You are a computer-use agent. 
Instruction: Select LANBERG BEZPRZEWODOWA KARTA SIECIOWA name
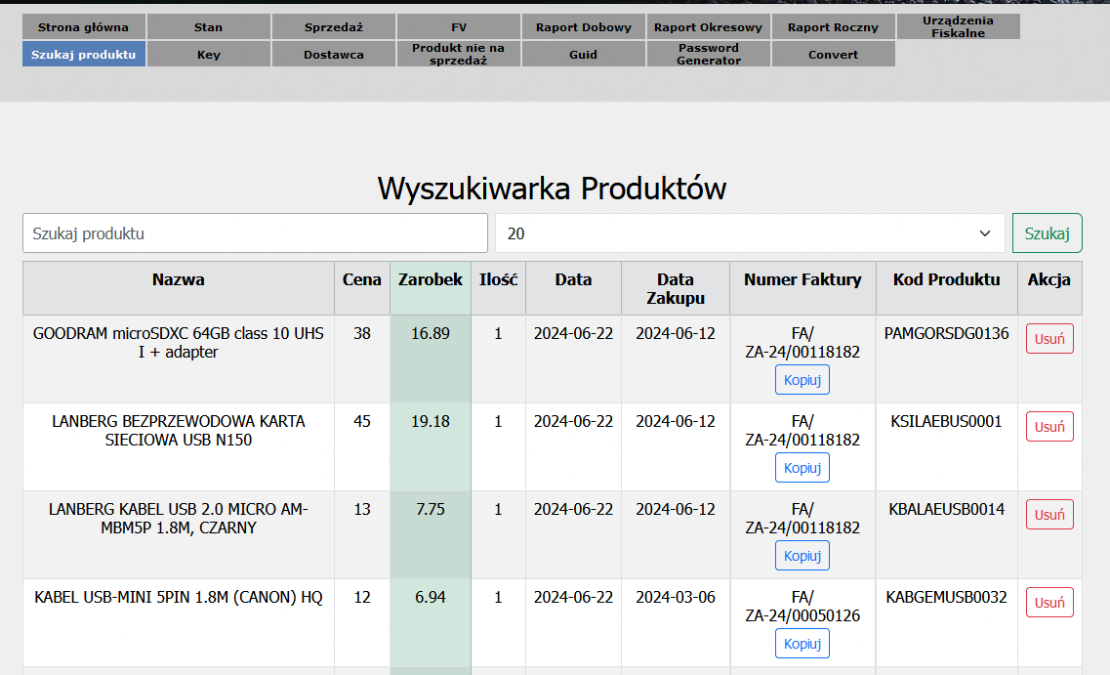click(x=178, y=430)
